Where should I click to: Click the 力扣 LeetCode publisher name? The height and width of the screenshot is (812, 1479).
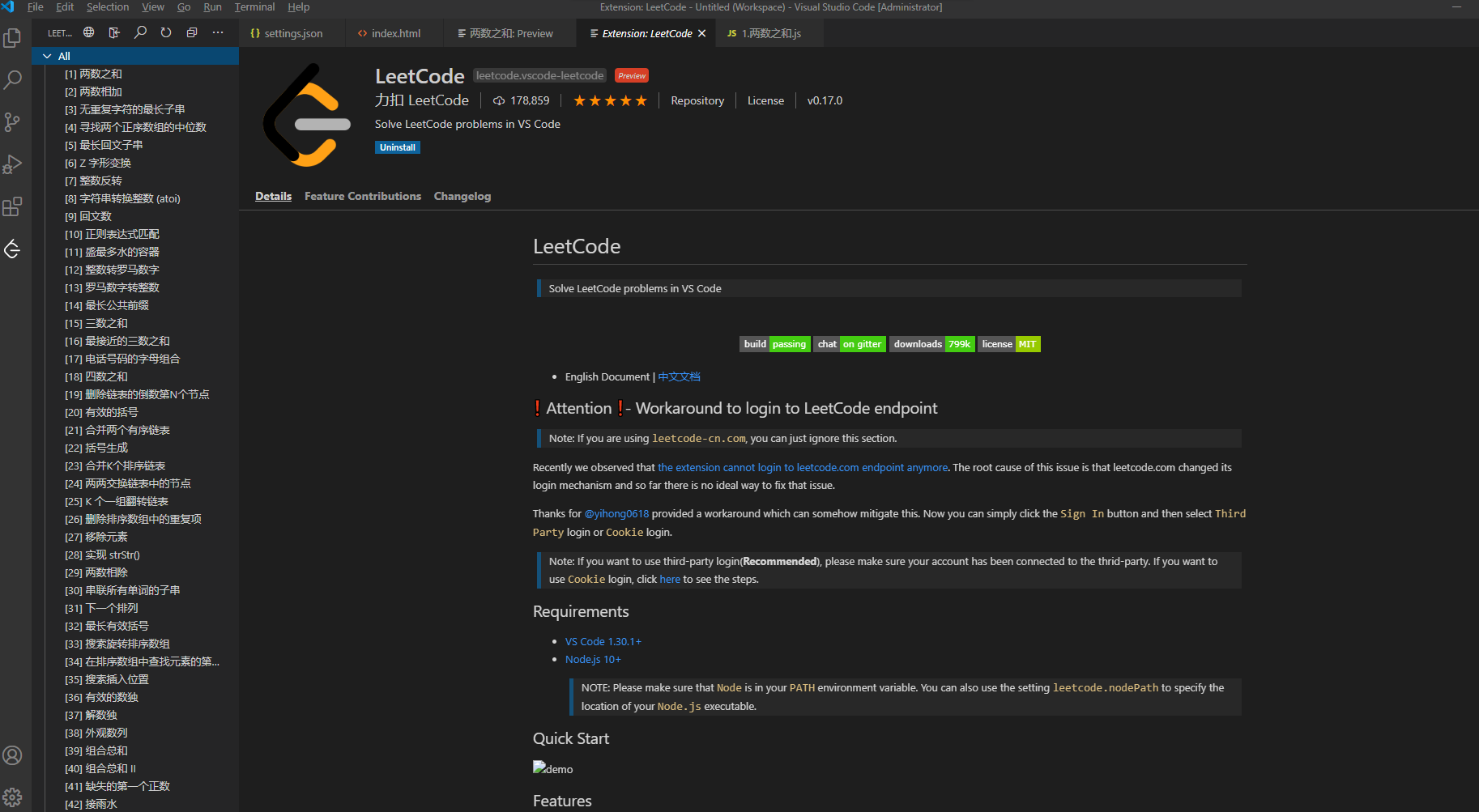tap(422, 100)
